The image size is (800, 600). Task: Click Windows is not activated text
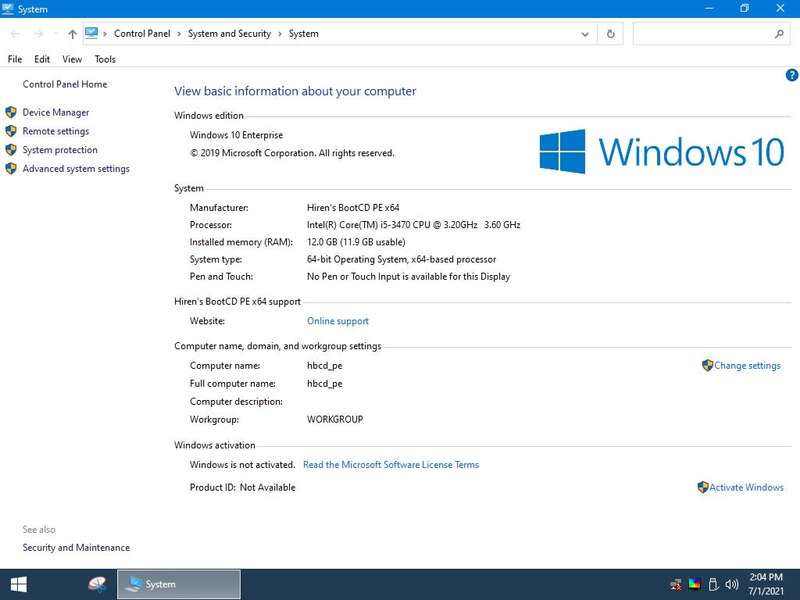point(243,465)
